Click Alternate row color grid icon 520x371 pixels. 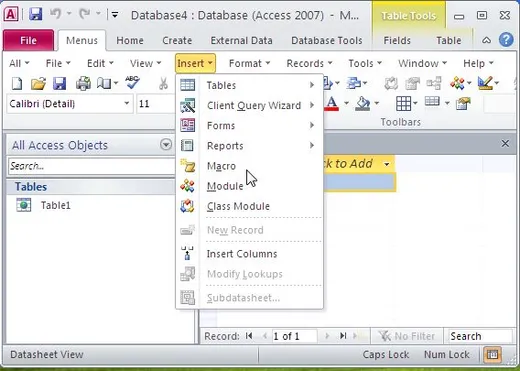[x=432, y=102]
